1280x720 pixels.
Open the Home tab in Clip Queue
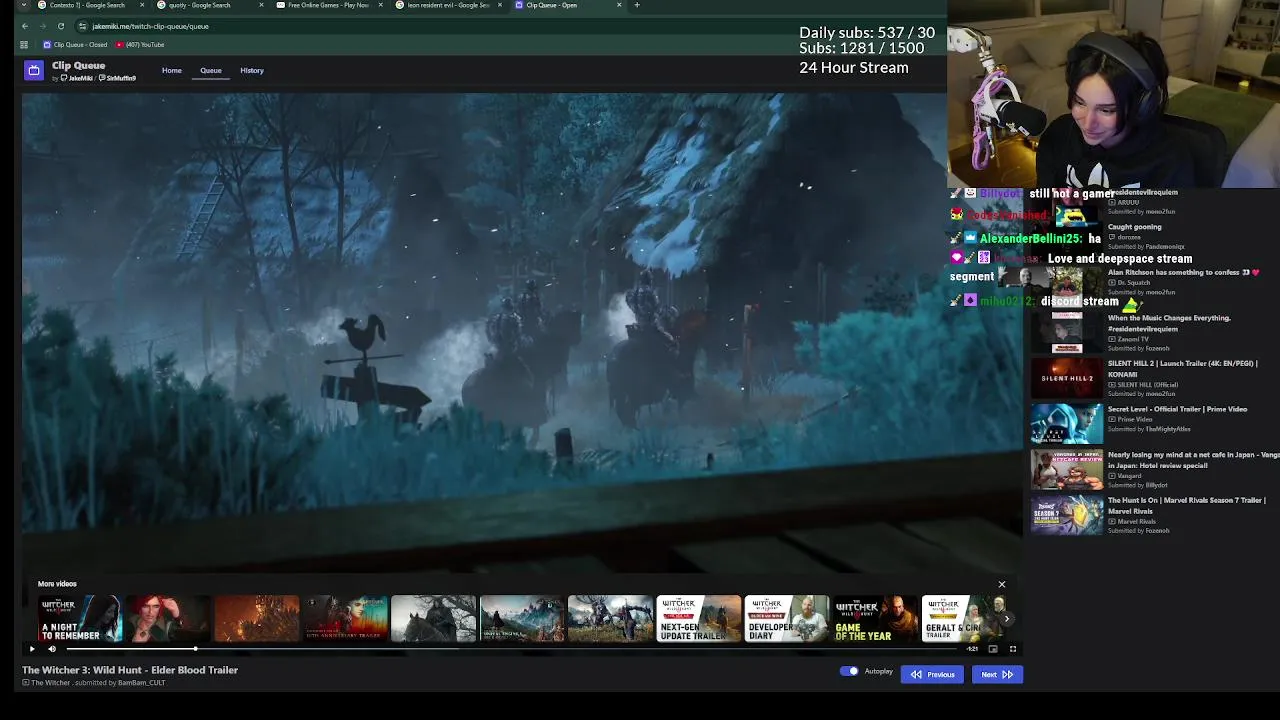click(172, 71)
